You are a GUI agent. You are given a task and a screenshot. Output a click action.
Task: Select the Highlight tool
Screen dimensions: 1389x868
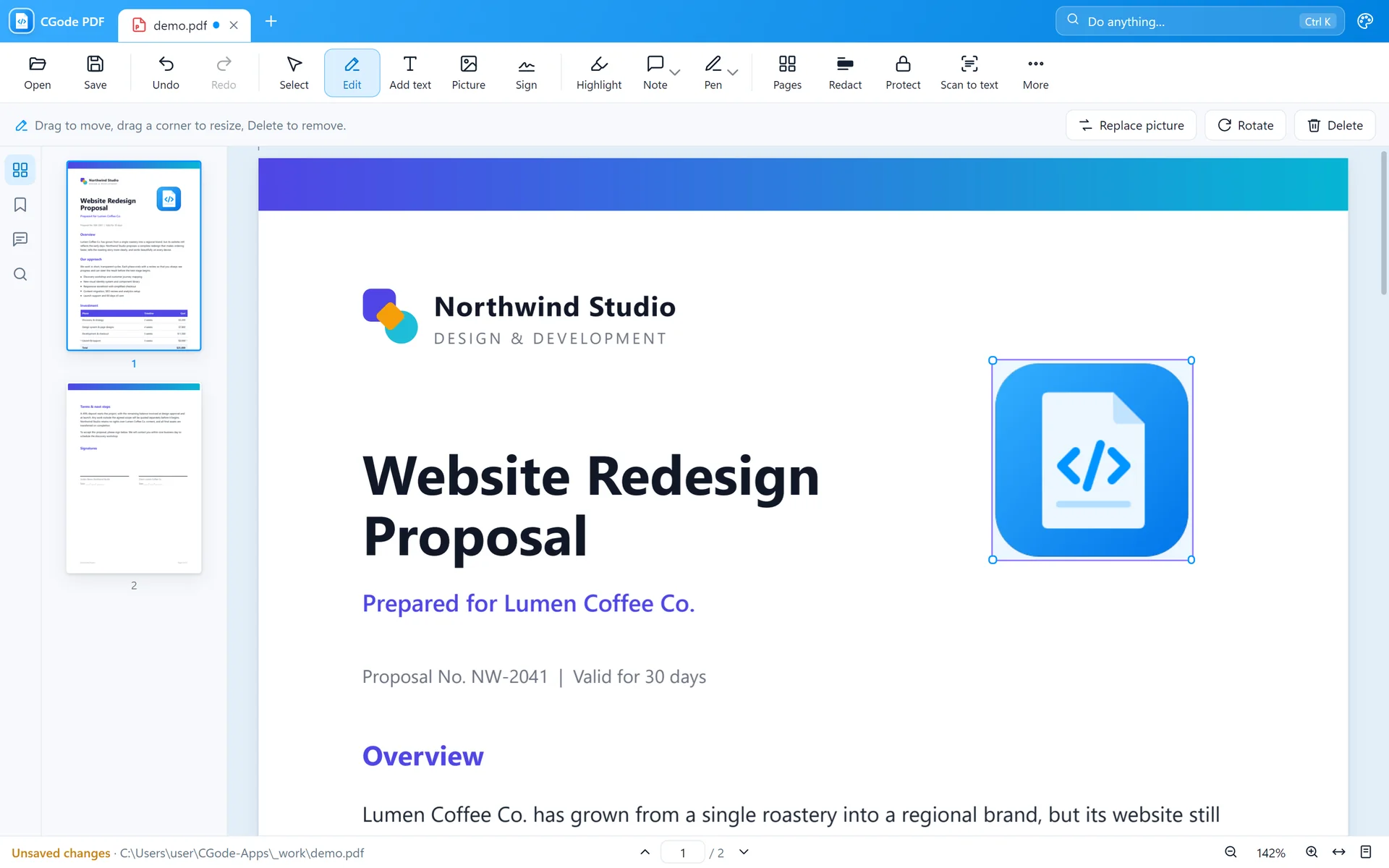coord(598,73)
